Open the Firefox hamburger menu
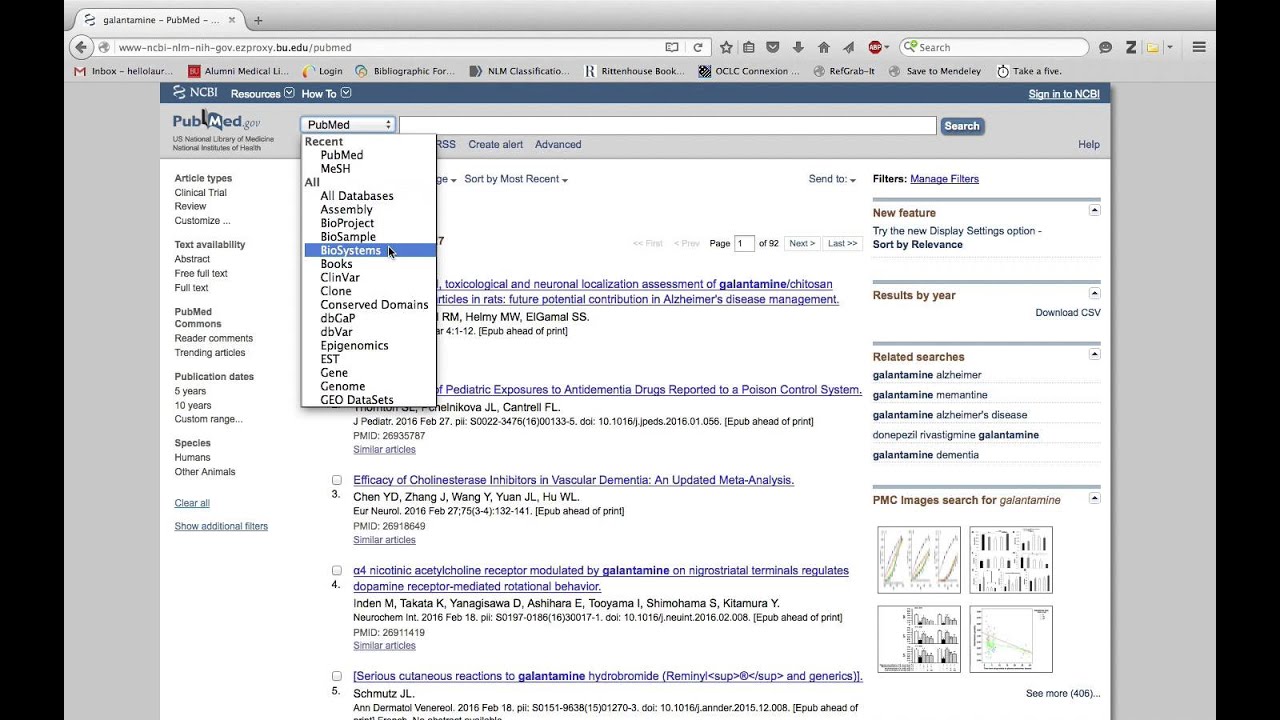This screenshot has width=1280, height=720. (1199, 47)
